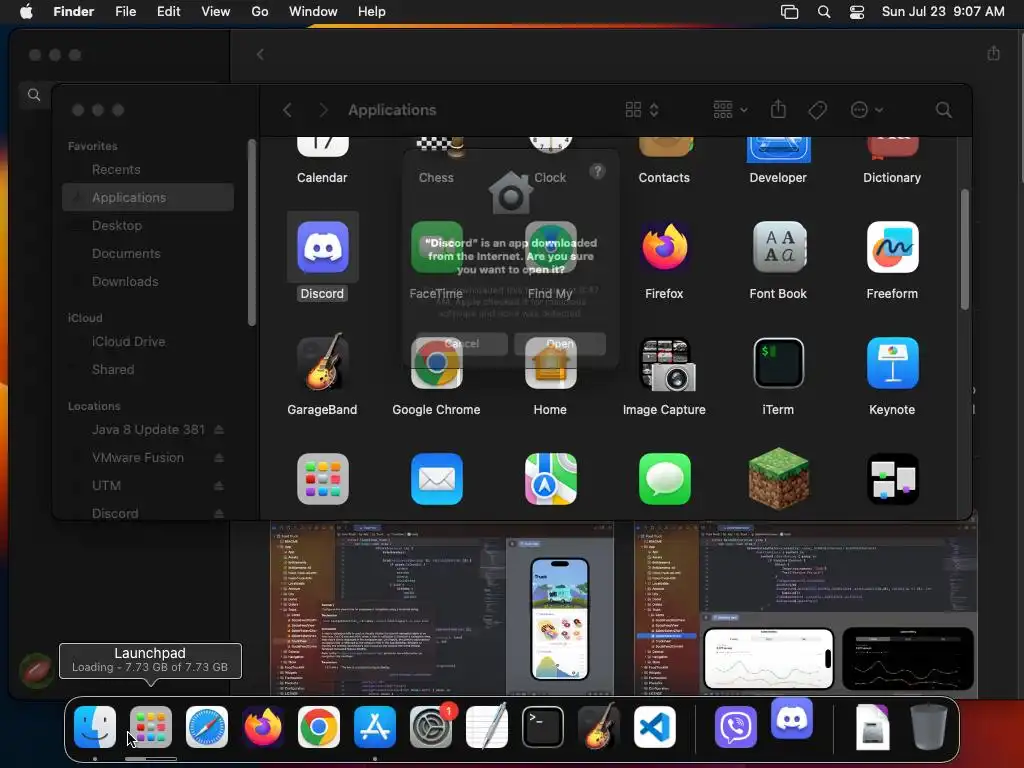
Task: Open the App Store from the Dock
Action: (375, 727)
